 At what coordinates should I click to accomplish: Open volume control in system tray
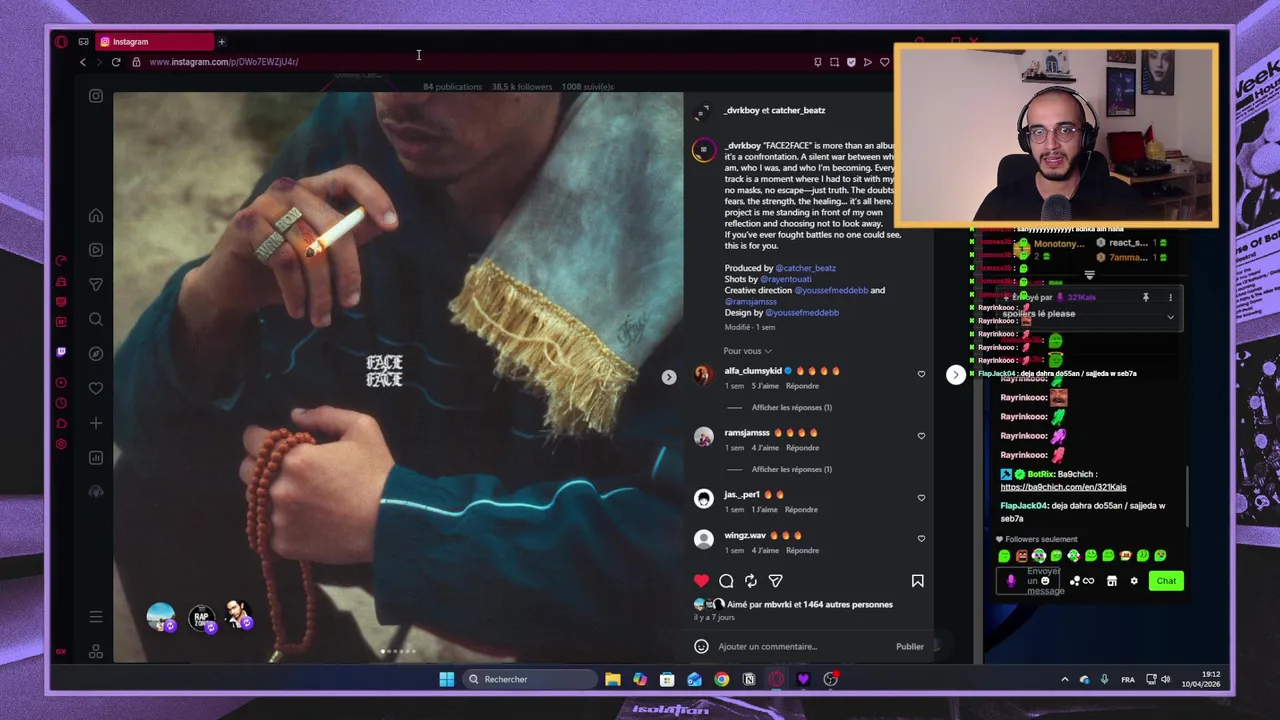pos(1165,680)
